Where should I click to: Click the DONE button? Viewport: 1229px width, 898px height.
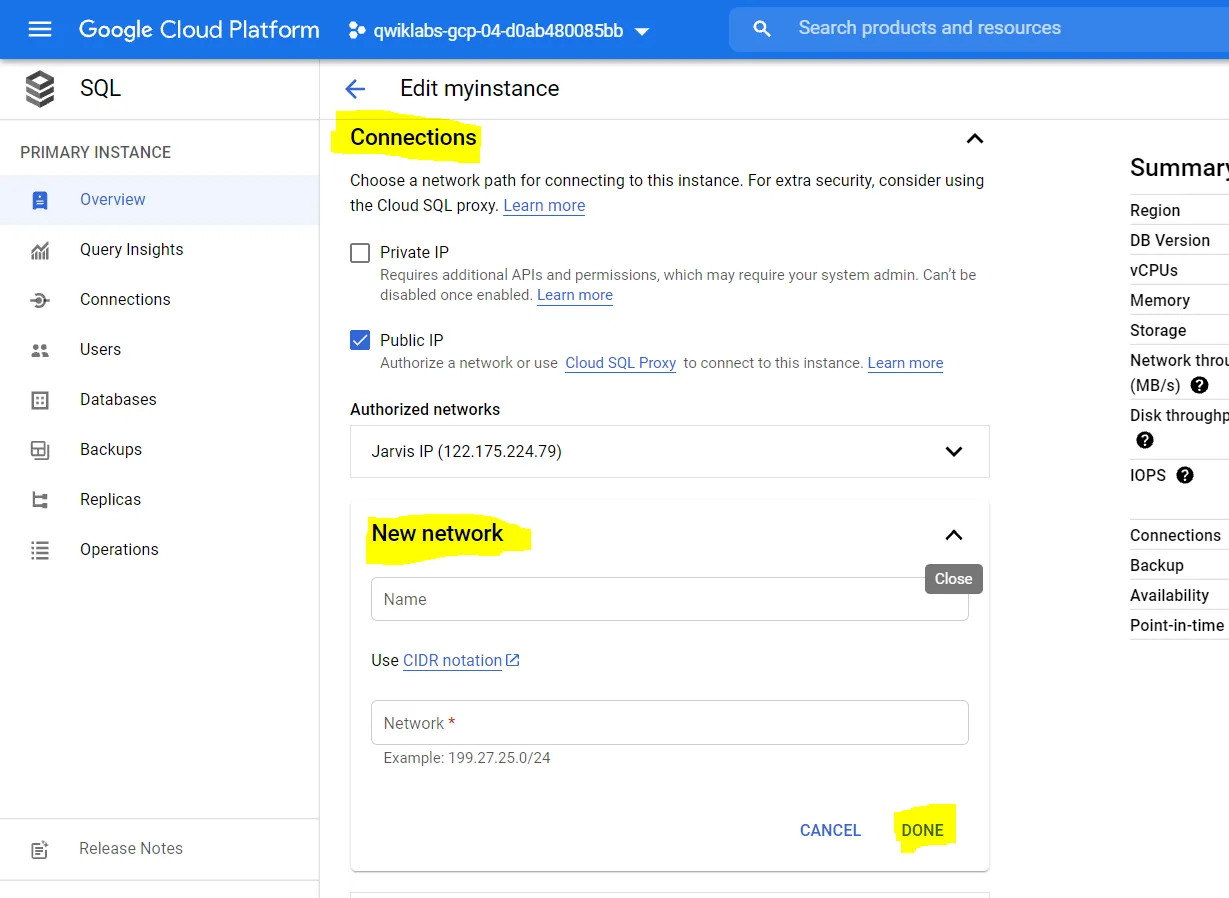tap(922, 830)
